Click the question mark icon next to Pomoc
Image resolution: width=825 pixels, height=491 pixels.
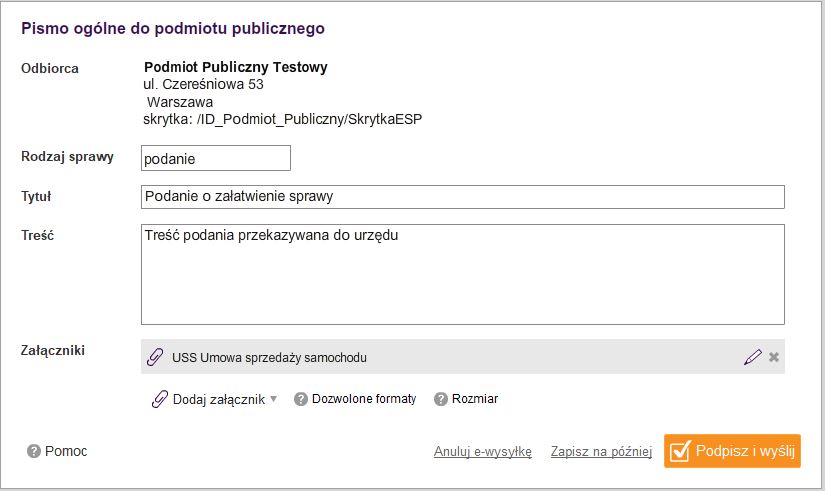34,451
